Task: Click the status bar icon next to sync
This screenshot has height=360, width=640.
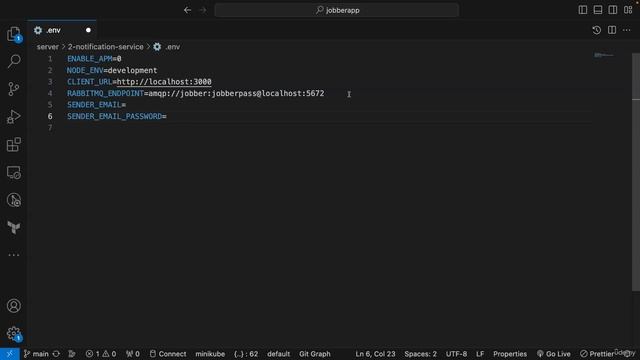Action: tap(72, 354)
